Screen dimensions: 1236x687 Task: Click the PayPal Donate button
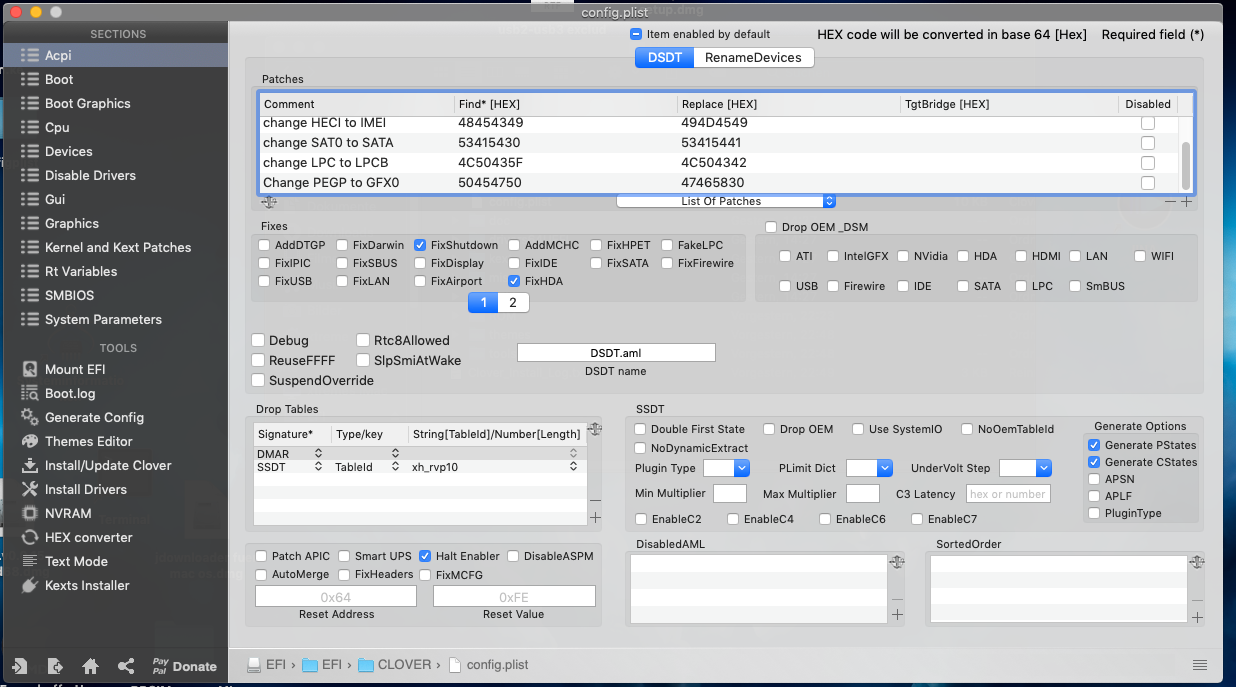(x=184, y=666)
